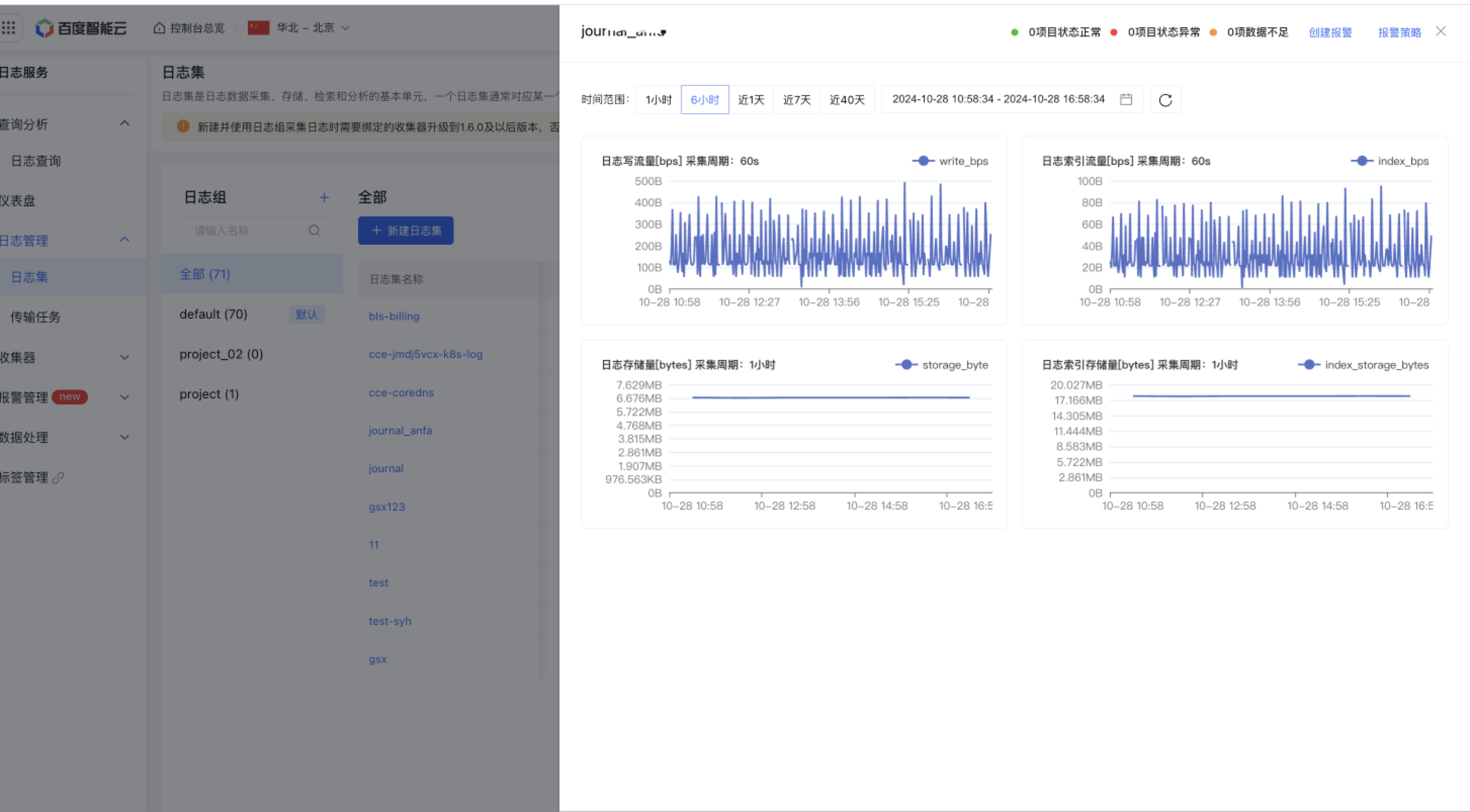Screen dimensions: 1470x812
Task: Open 传输任务 in the sidebar
Action: (x=35, y=317)
